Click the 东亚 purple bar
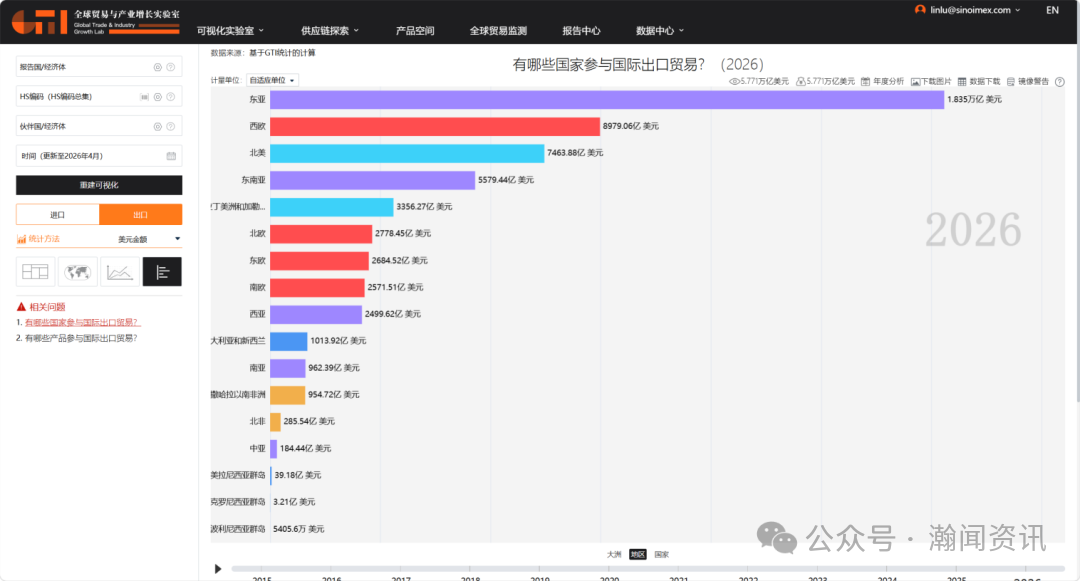1080x581 pixels. coord(607,100)
